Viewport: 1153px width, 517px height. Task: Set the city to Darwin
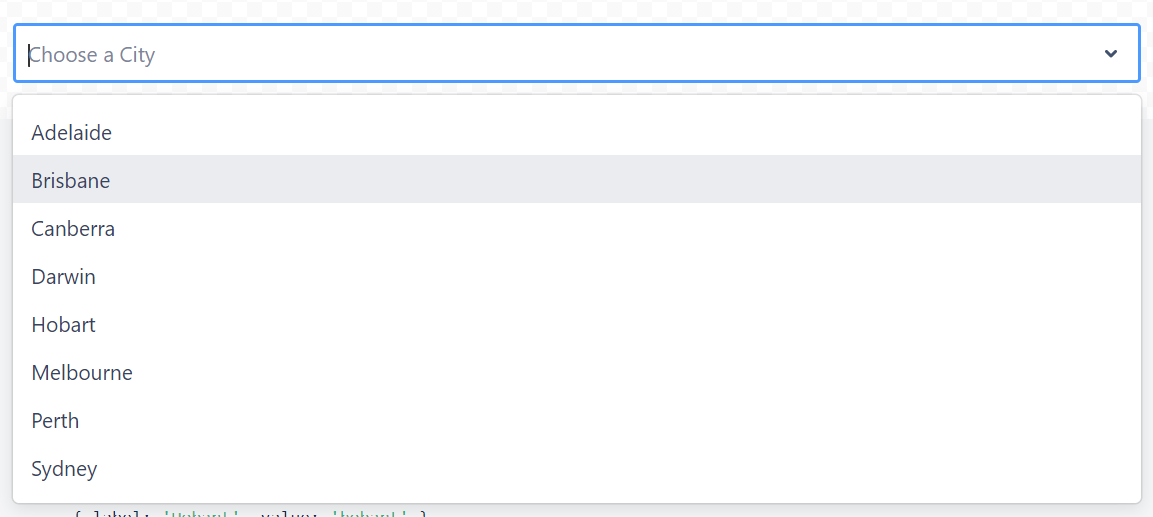pyautogui.click(x=64, y=277)
